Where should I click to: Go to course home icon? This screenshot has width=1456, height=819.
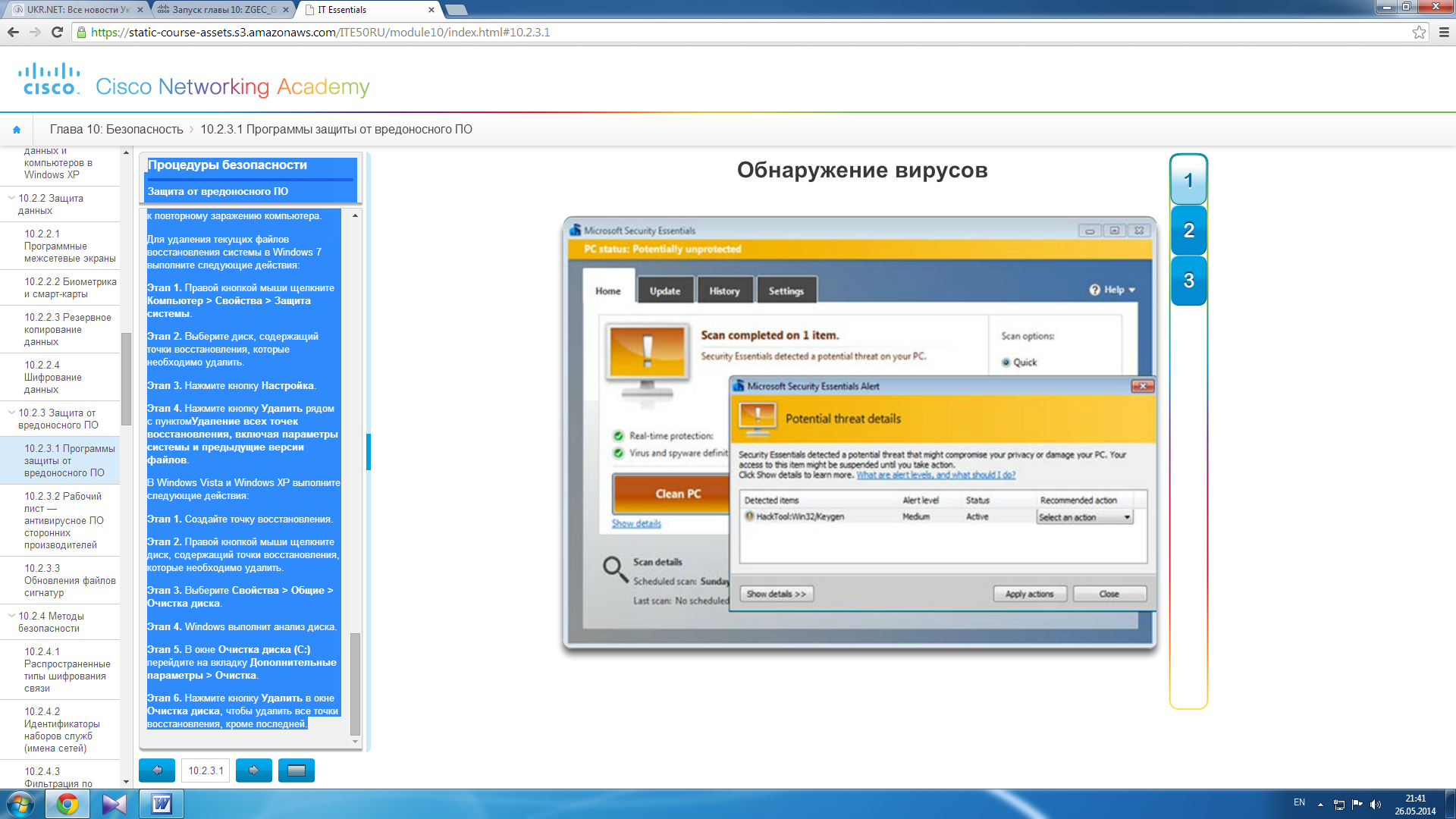[17, 130]
